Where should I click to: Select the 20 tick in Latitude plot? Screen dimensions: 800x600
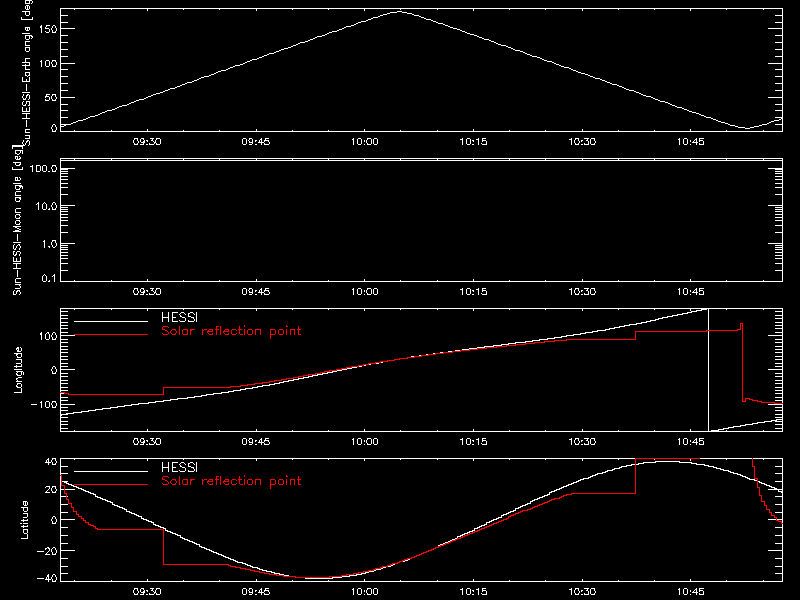pyautogui.click(x=51, y=489)
